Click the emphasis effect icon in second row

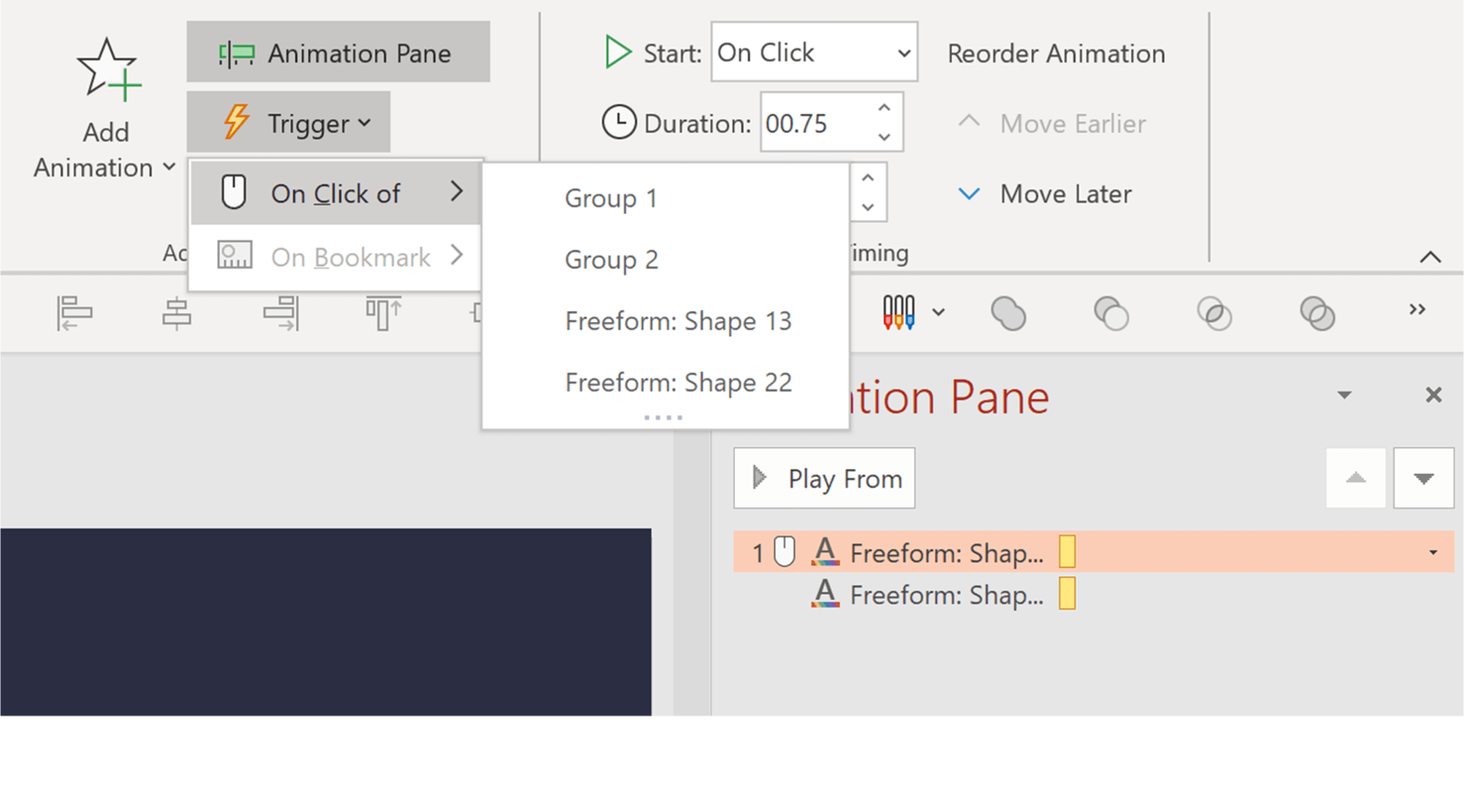point(825,593)
